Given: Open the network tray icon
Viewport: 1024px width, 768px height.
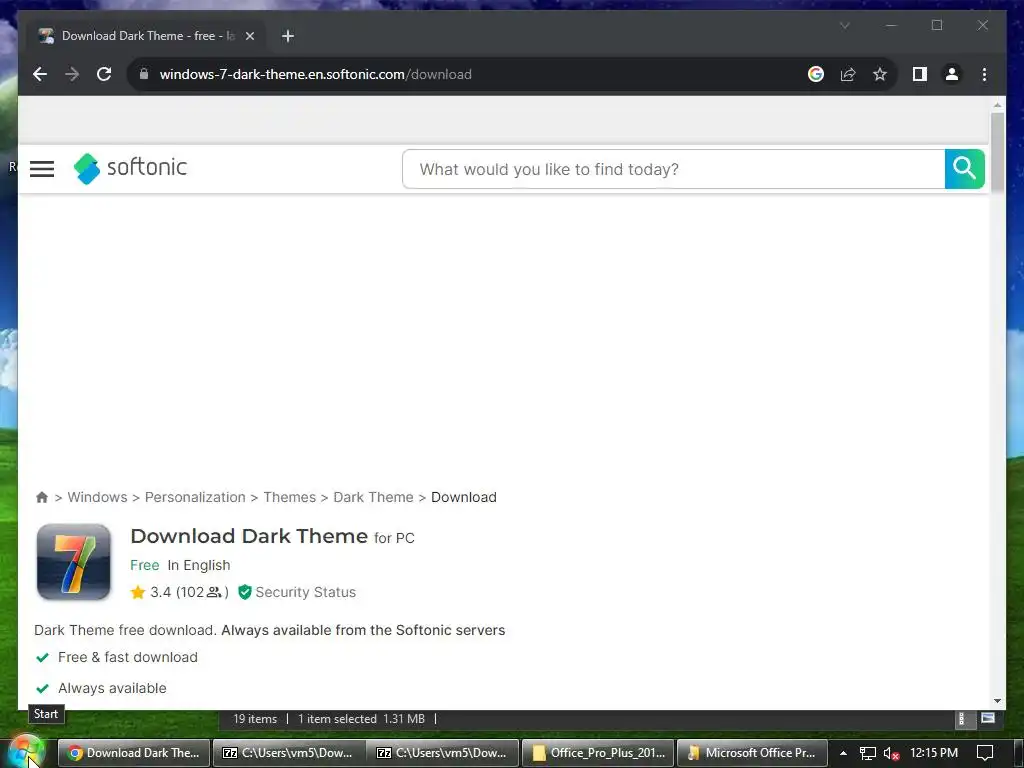Looking at the screenshot, I should (x=867, y=754).
